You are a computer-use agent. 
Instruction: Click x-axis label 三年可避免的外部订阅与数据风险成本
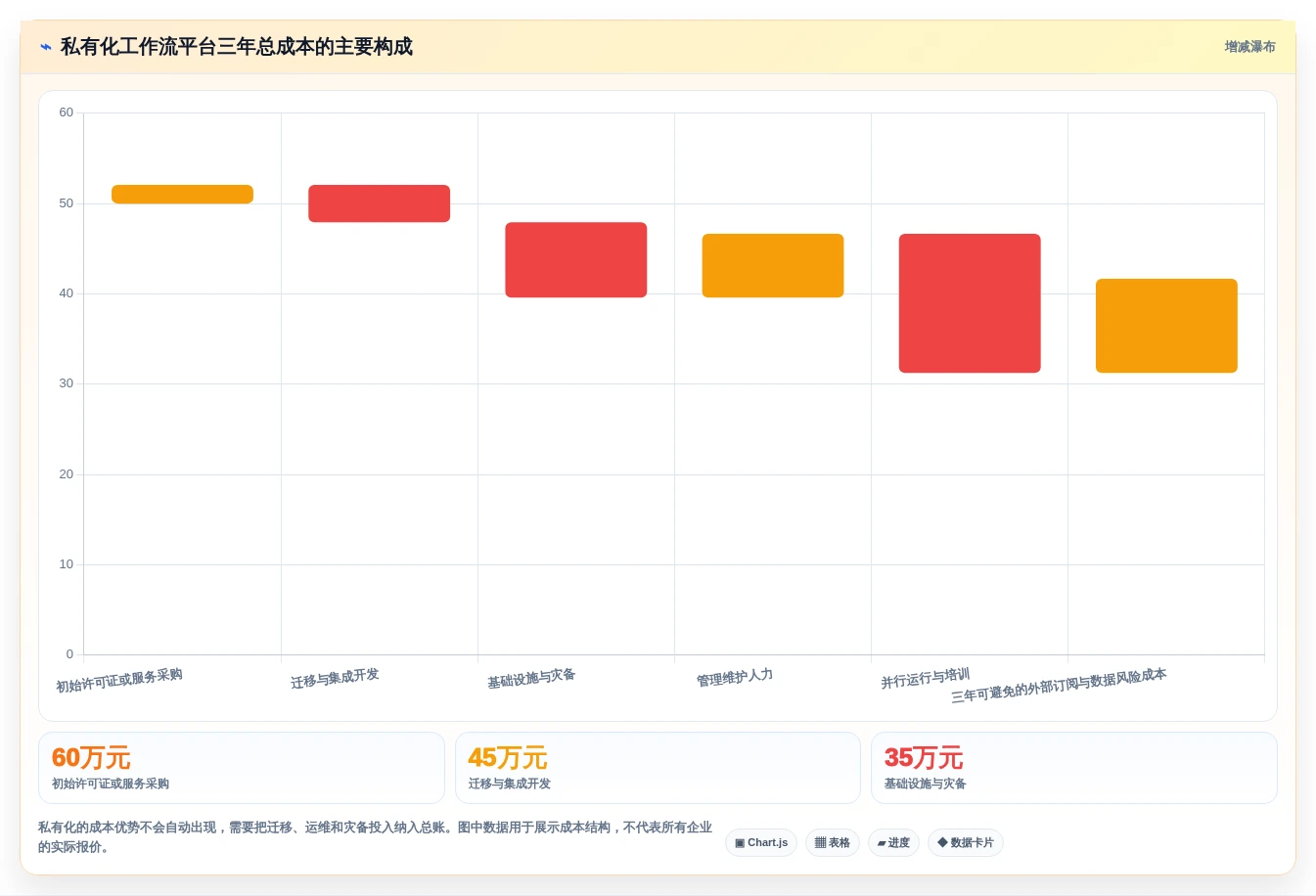(x=1059, y=686)
